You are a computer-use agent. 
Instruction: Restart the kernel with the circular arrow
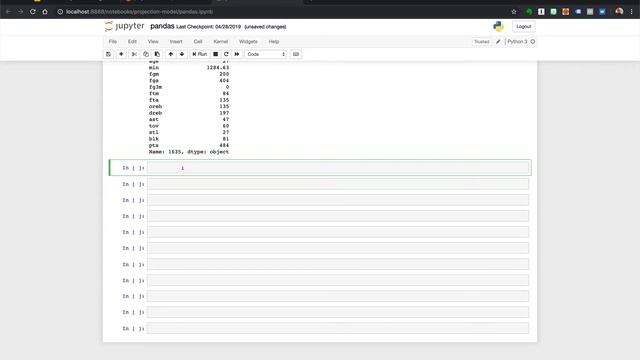[x=226, y=54]
